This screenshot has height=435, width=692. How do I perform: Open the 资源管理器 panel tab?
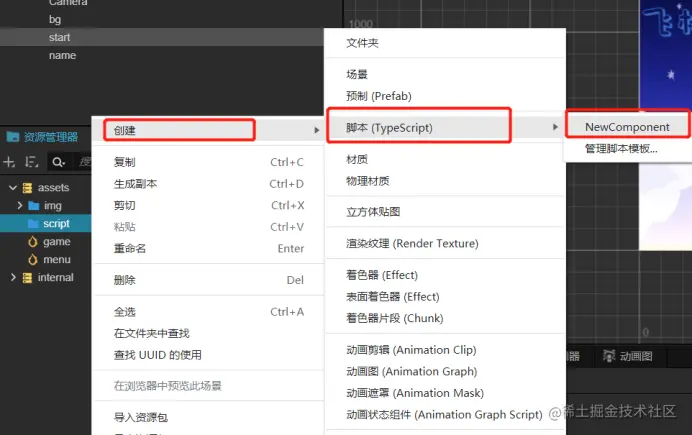point(43,137)
